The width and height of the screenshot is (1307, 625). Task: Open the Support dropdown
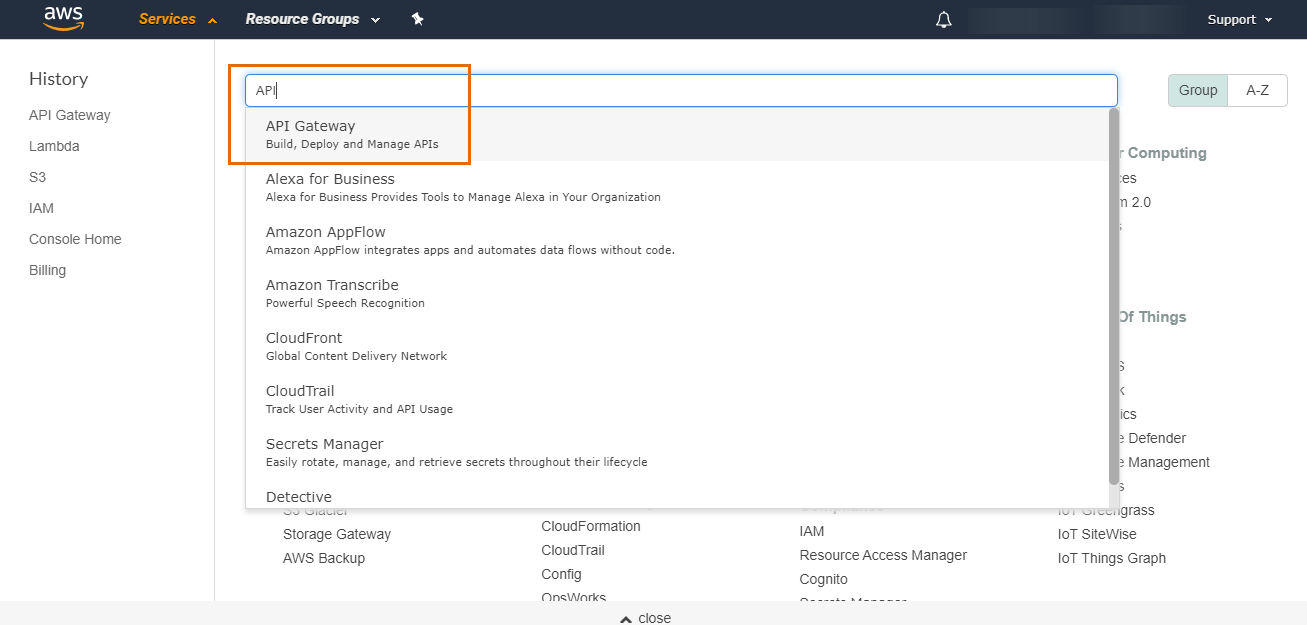[x=1240, y=20]
